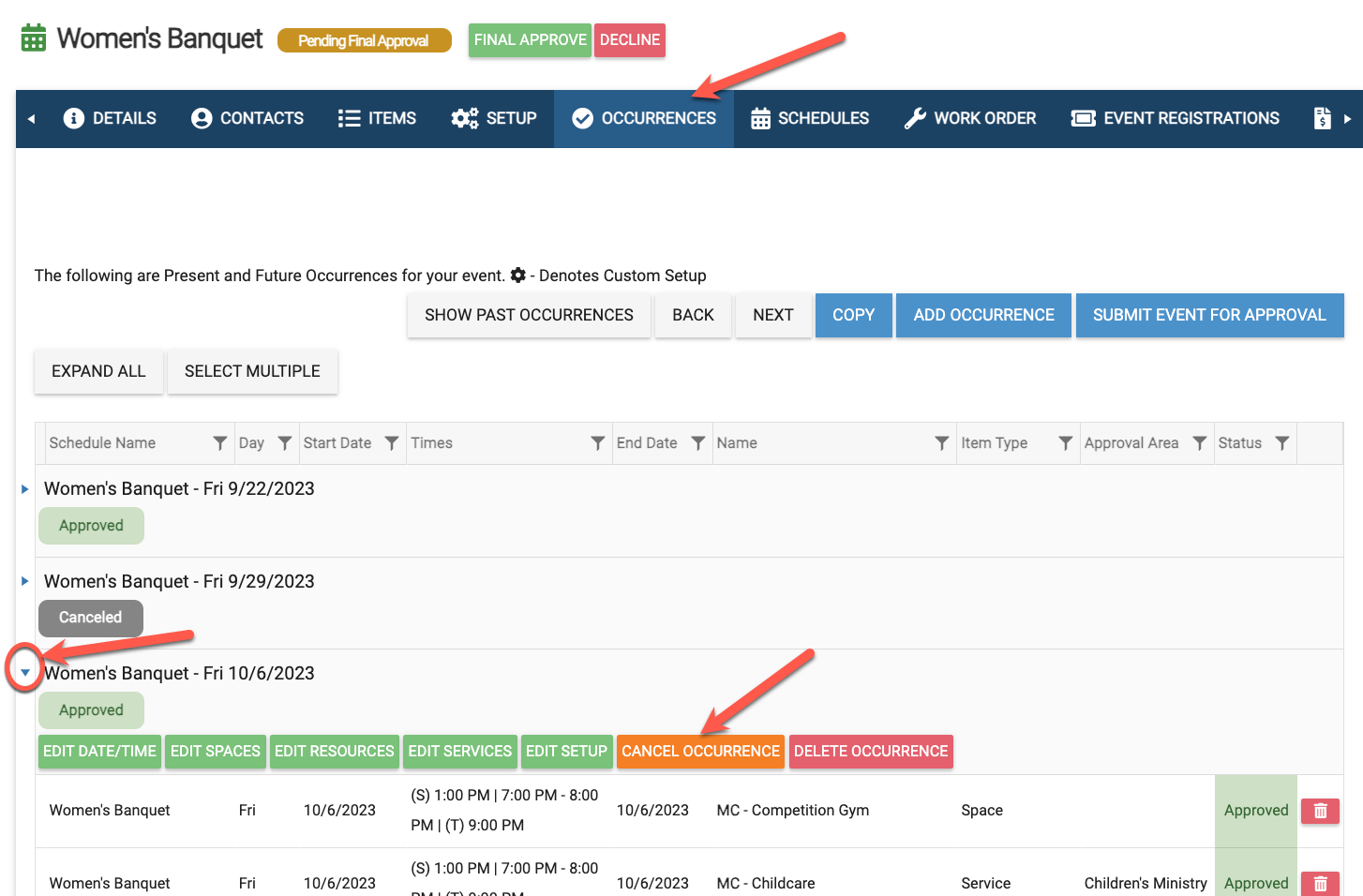The width and height of the screenshot is (1363, 896).
Task: Click the Add Occurrence button
Action: point(983,315)
